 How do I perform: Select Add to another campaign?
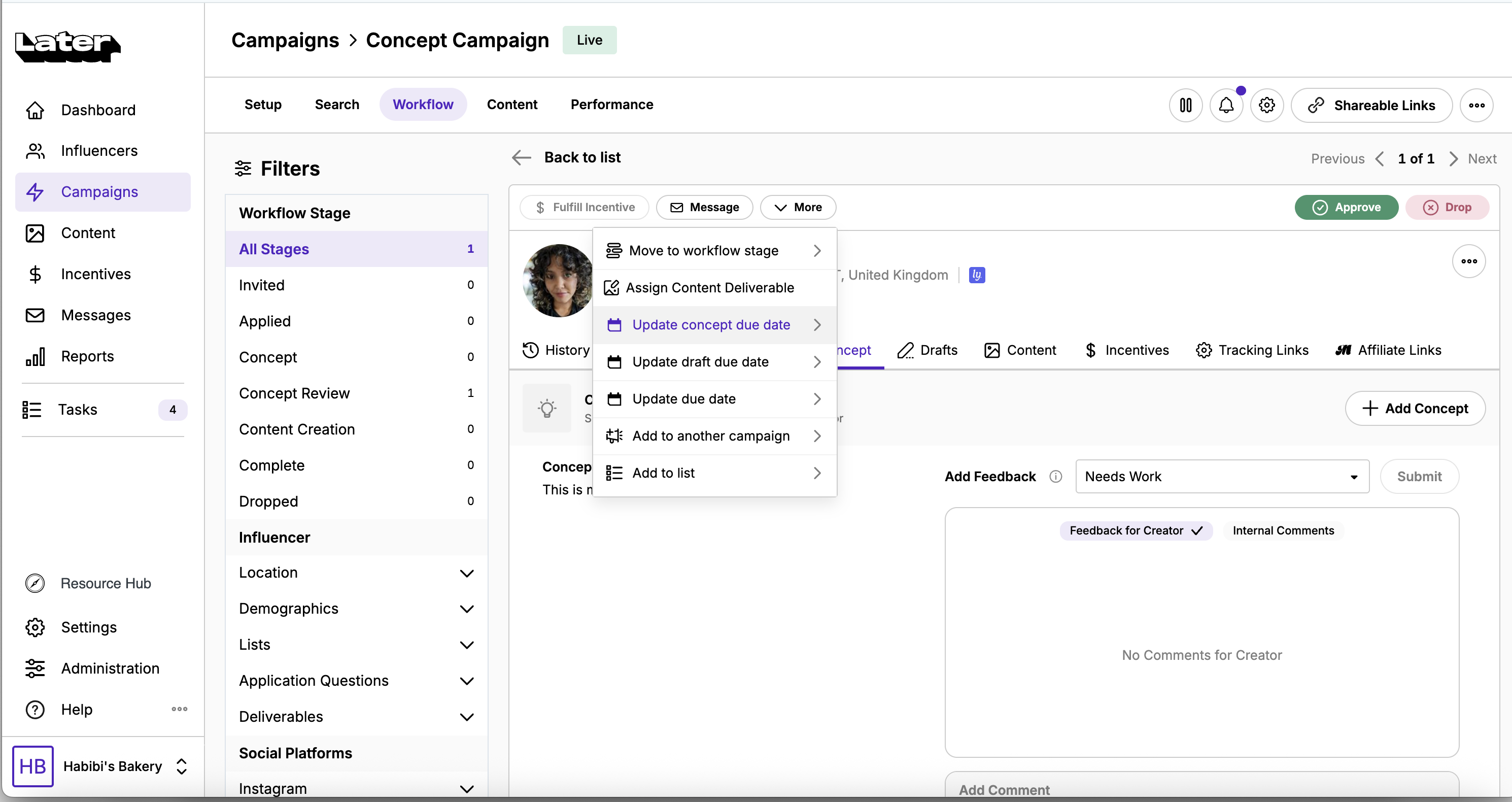coord(714,436)
